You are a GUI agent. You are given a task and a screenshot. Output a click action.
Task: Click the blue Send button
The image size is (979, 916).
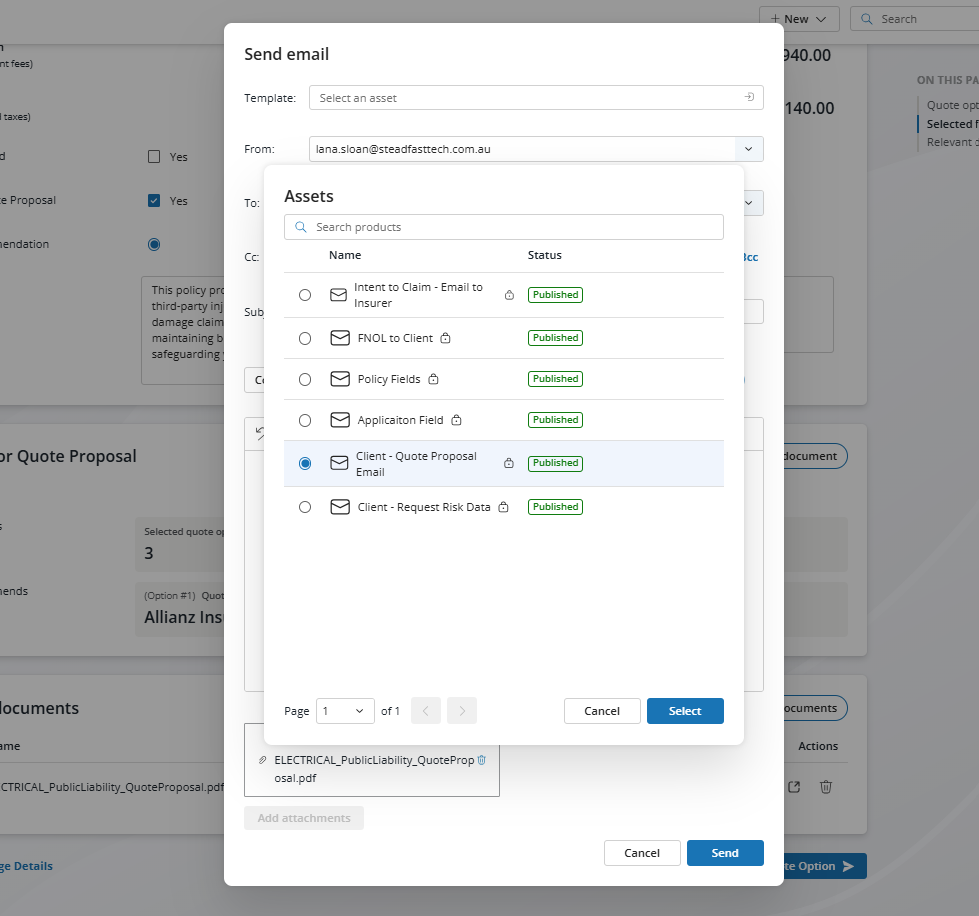click(x=725, y=853)
